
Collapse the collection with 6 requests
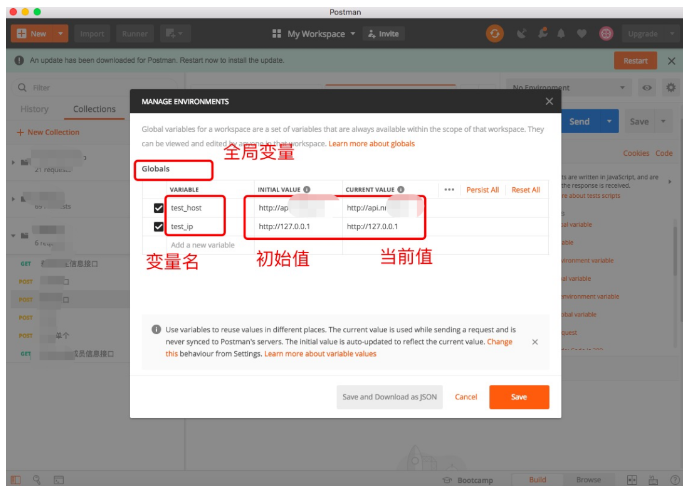click(13, 235)
